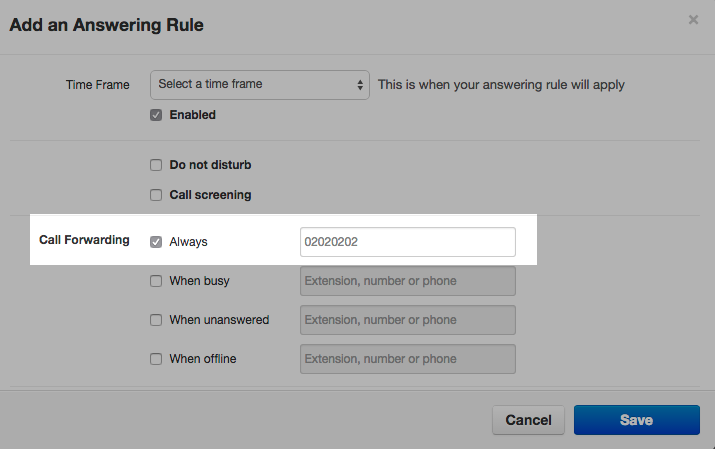The width and height of the screenshot is (715, 449).
Task: Focus the When unanswered destination field
Action: 407,320
